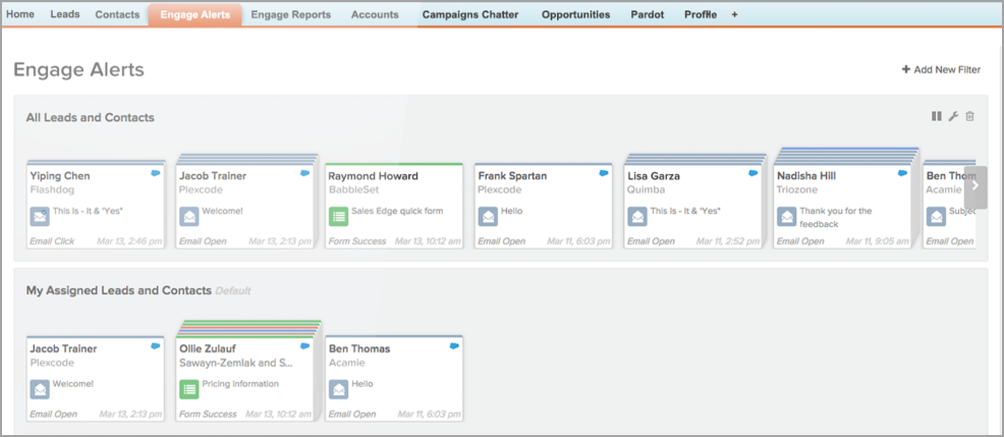Open Raymond Howard's name link
Screen dimensions: 1004x437
373,176
